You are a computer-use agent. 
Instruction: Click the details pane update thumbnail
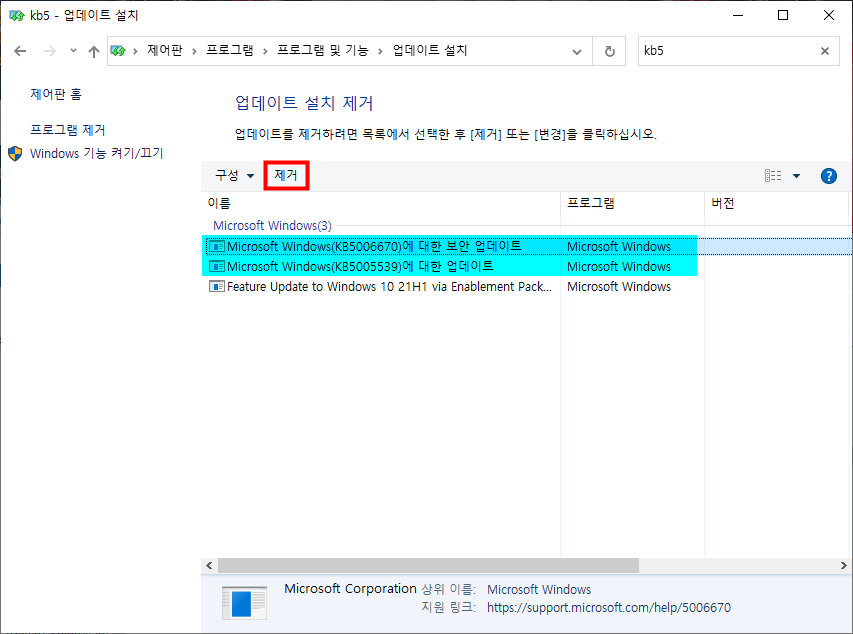[x=244, y=603]
